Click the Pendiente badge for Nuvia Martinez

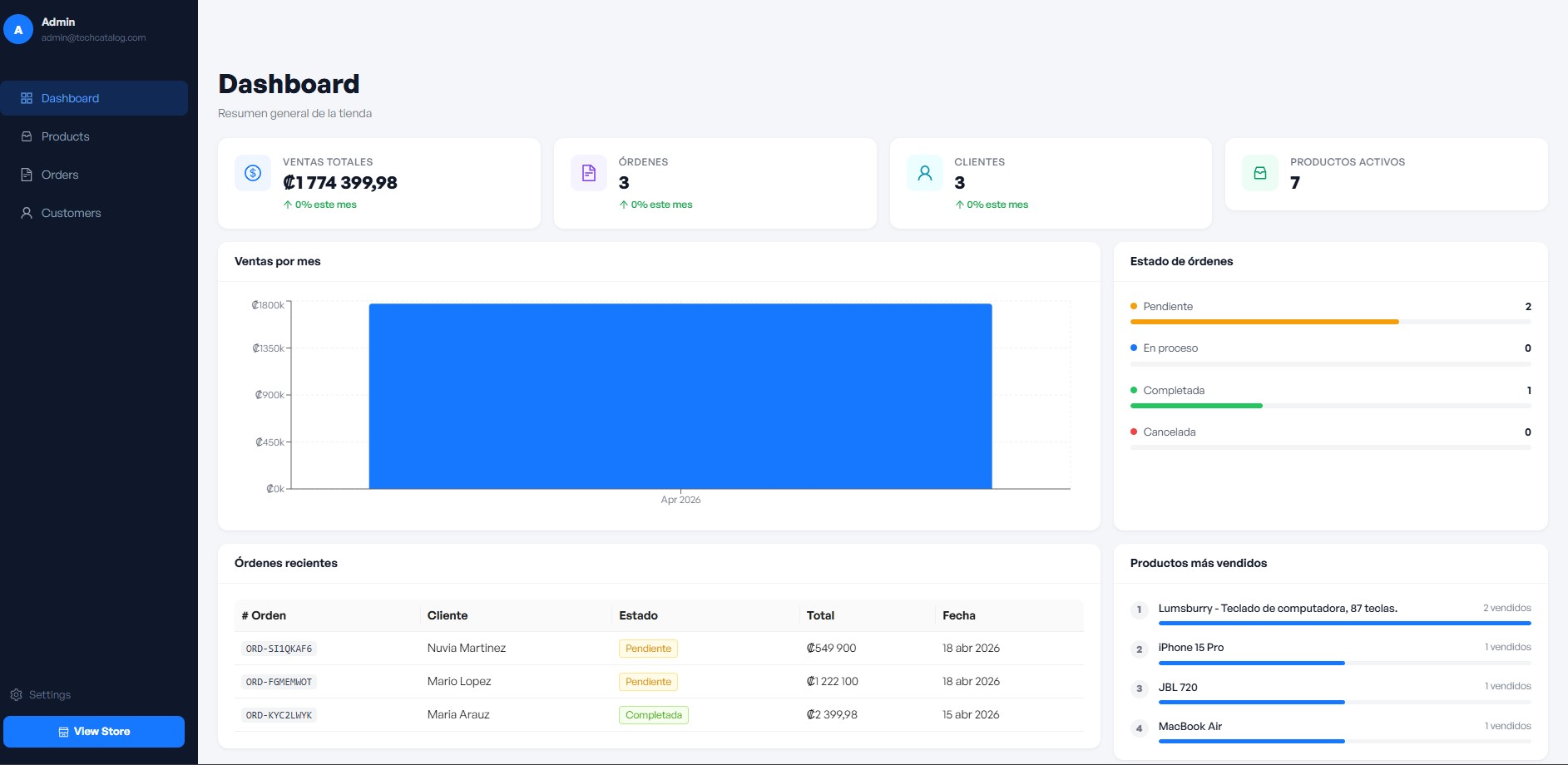pos(648,649)
